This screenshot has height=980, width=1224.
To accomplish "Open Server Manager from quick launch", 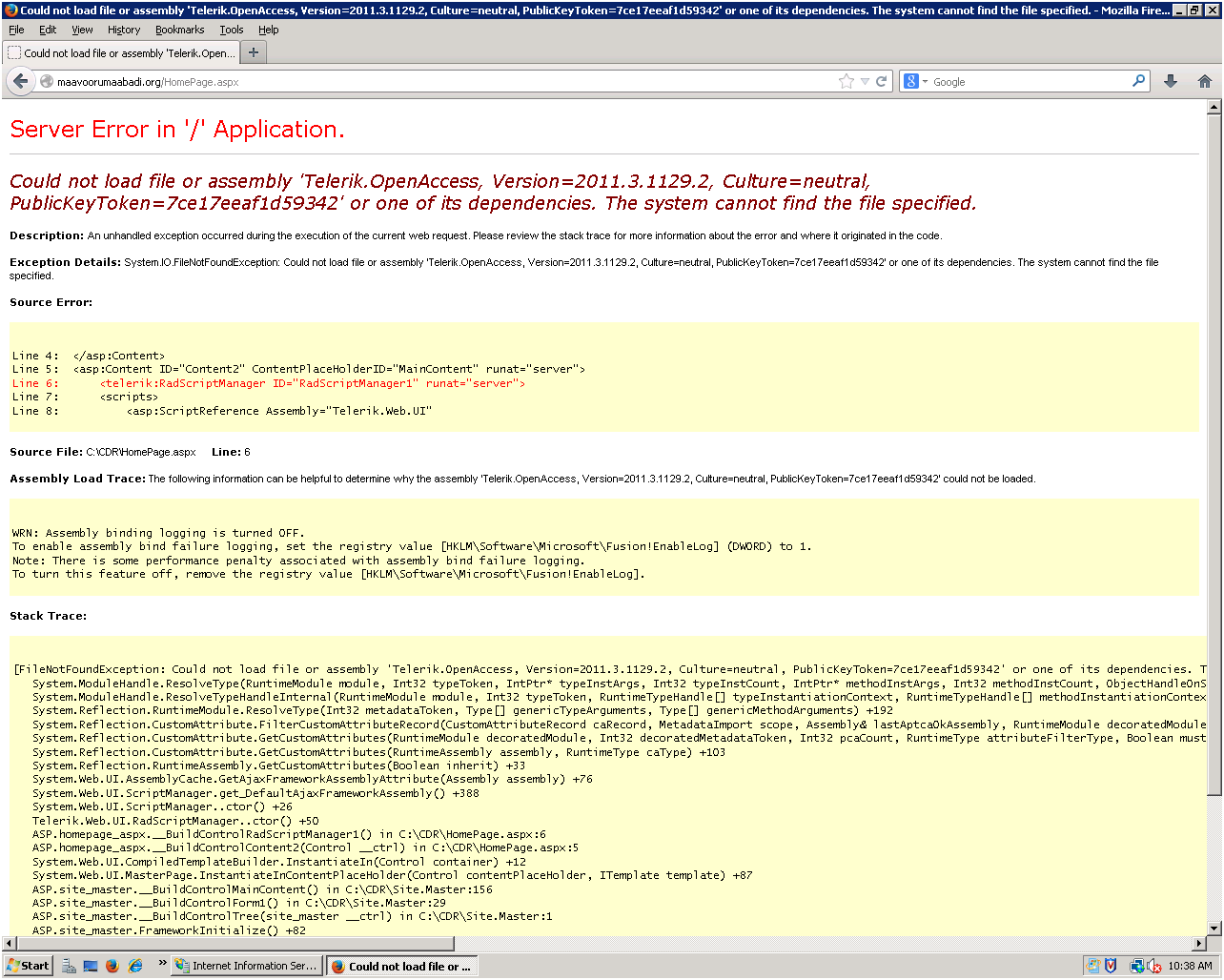I will tap(69, 966).
